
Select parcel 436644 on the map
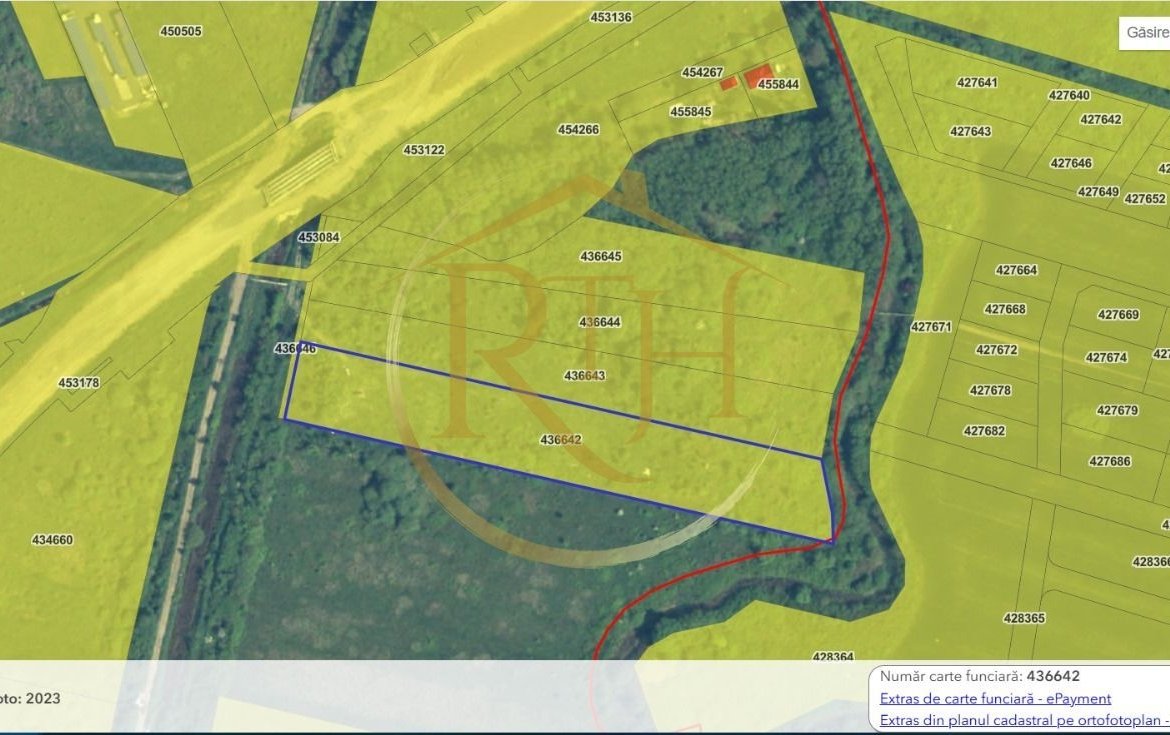600,322
